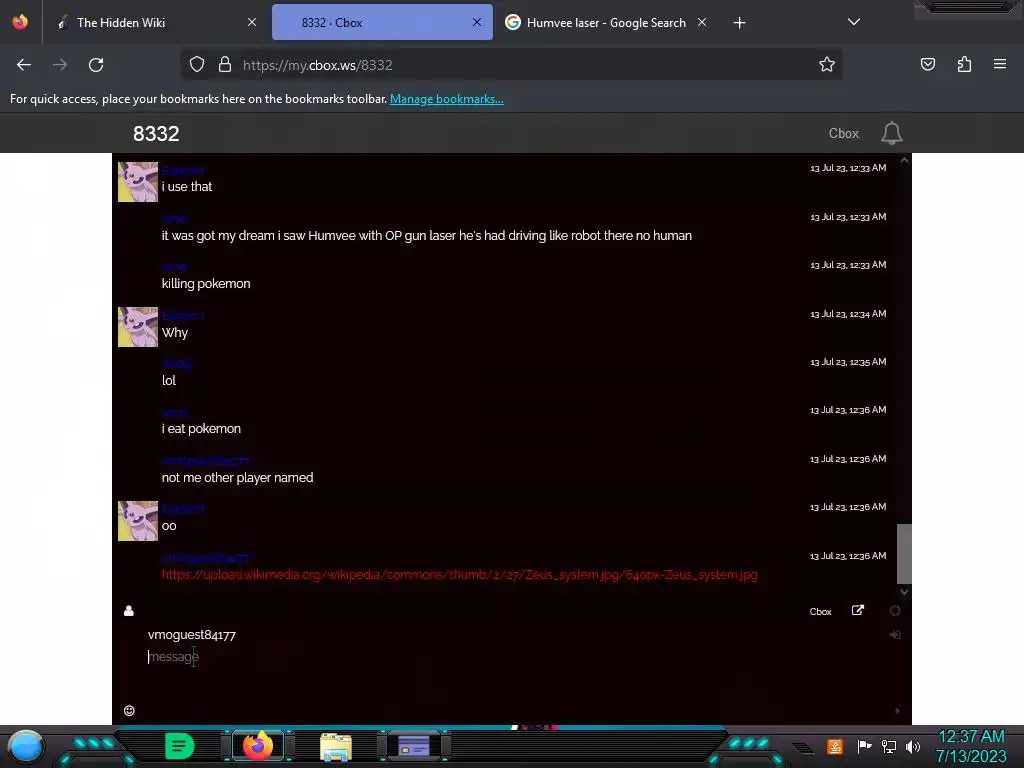
Task: Close The Hidden Wiki tab
Action: 251,22
